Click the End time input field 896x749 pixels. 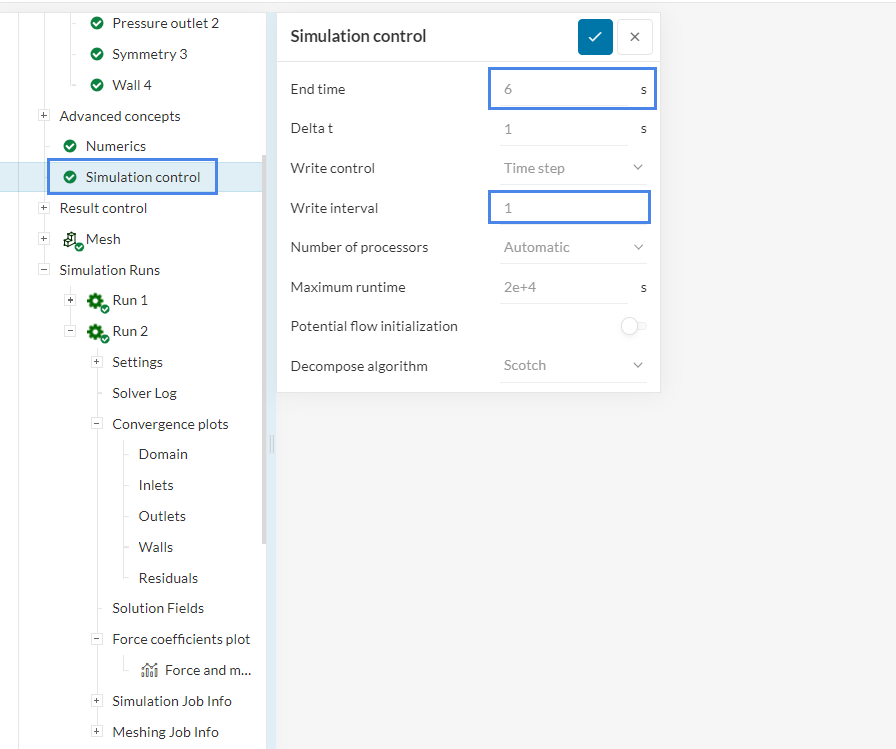tap(565, 89)
